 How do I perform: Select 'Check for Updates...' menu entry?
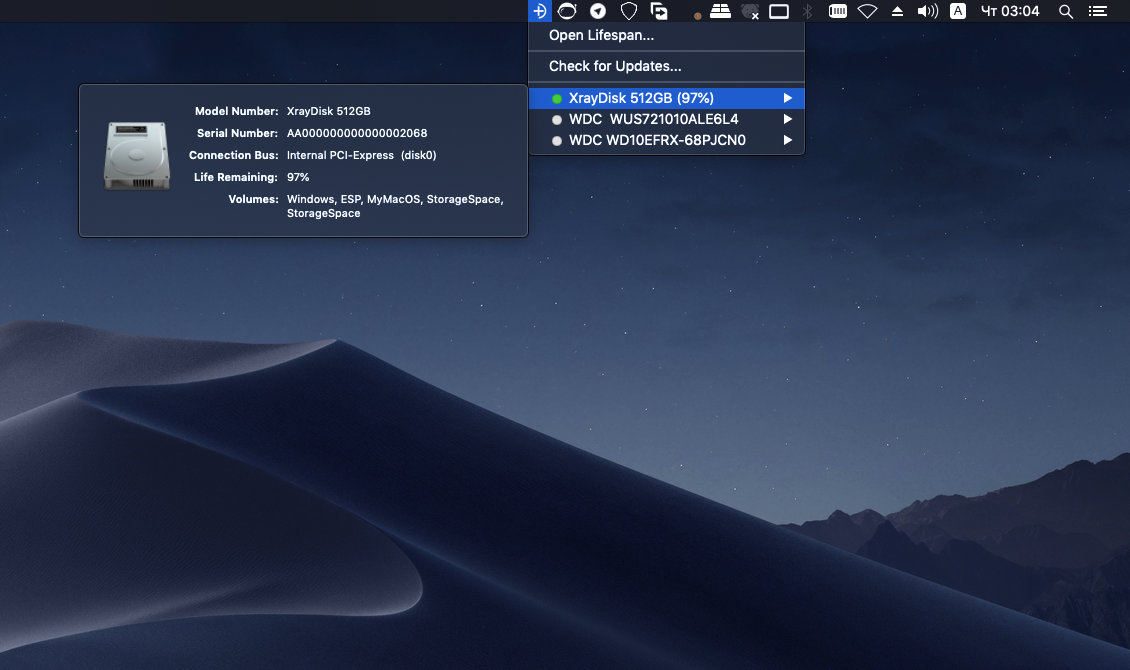pyautogui.click(x=615, y=67)
